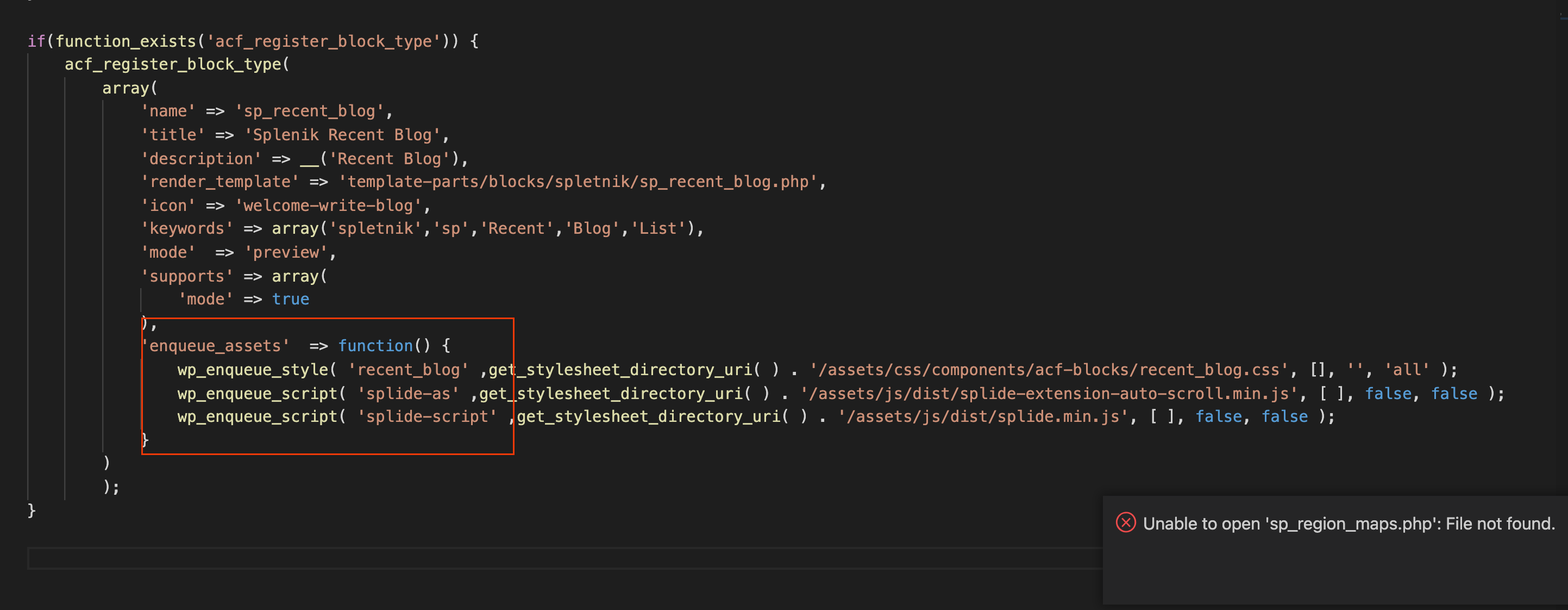
Task: Click the splide-extension-auto-scroll.min.js path
Action: tap(1049, 393)
